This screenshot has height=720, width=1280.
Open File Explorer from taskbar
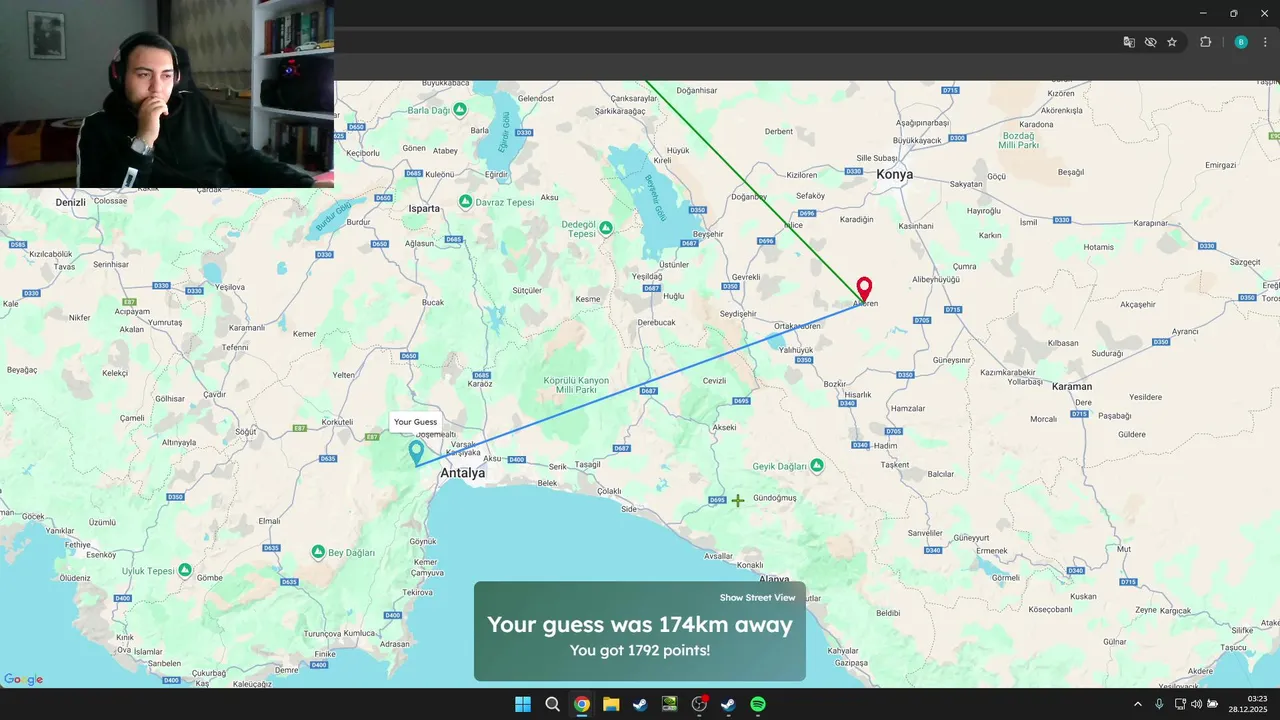(x=611, y=704)
